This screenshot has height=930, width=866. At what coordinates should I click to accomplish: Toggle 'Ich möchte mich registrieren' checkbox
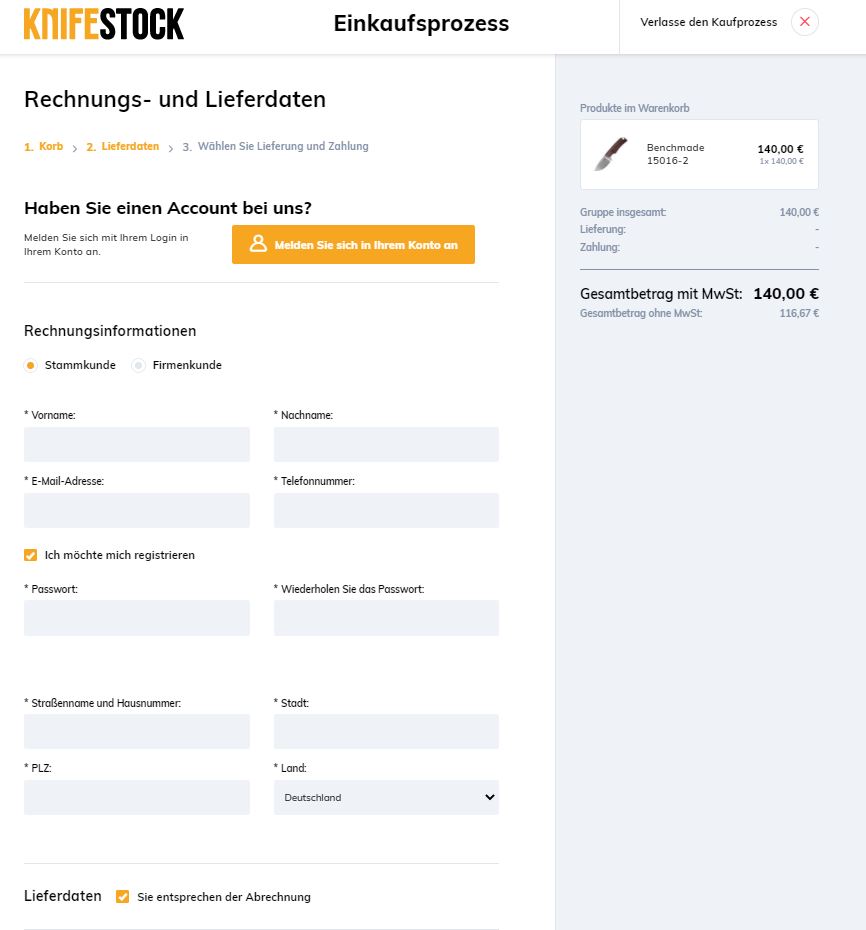tap(31, 555)
